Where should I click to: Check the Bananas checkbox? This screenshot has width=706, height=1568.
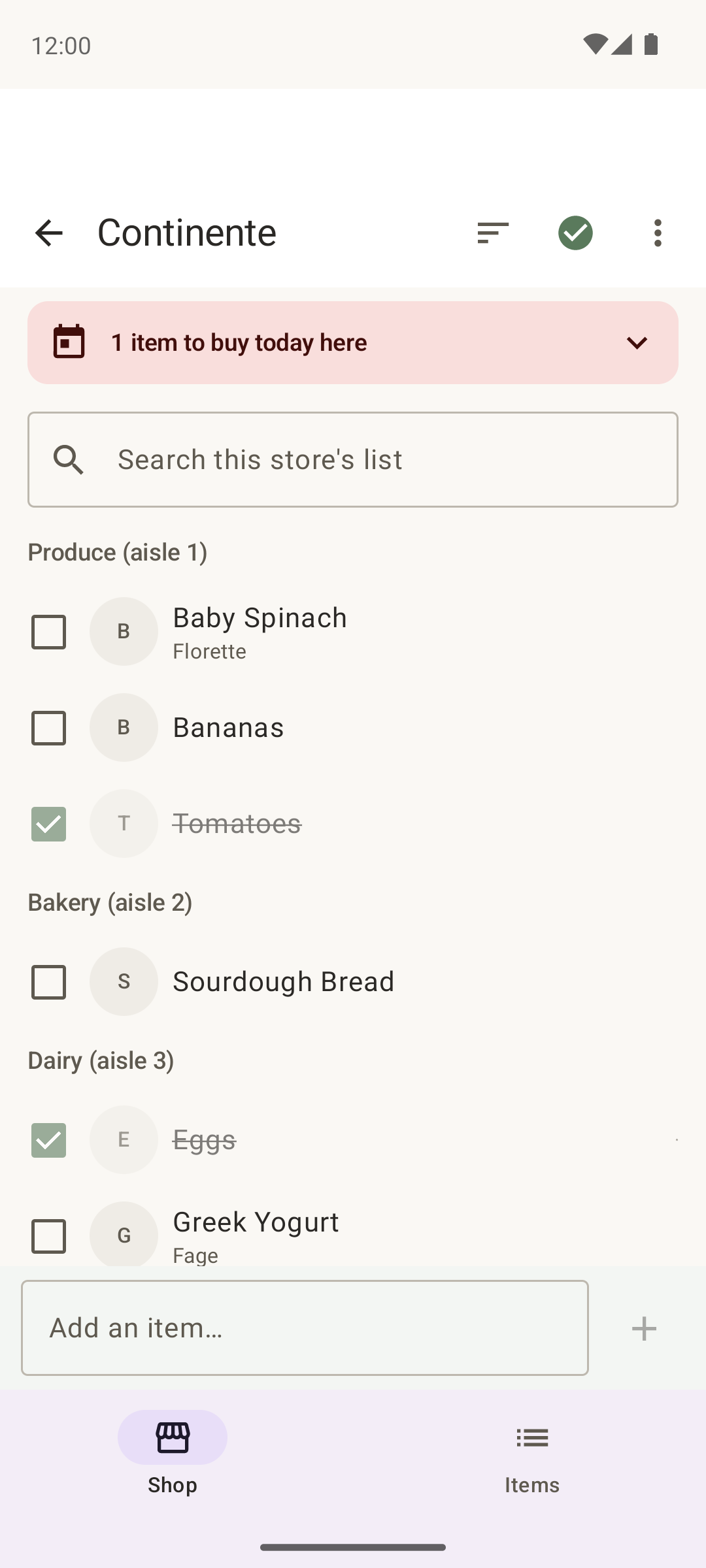[x=49, y=728]
